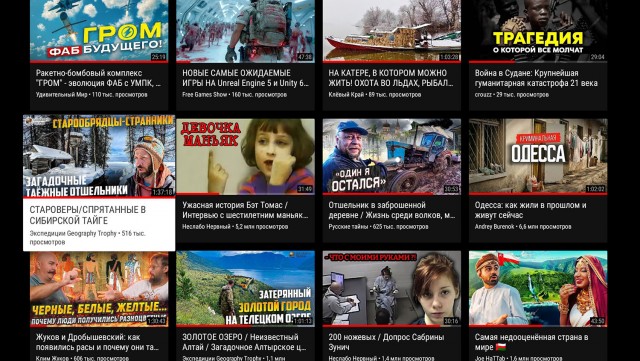Click the 1:02:02 duration badge
The width and height of the screenshot is (640, 361).
pyautogui.click(x=595, y=189)
